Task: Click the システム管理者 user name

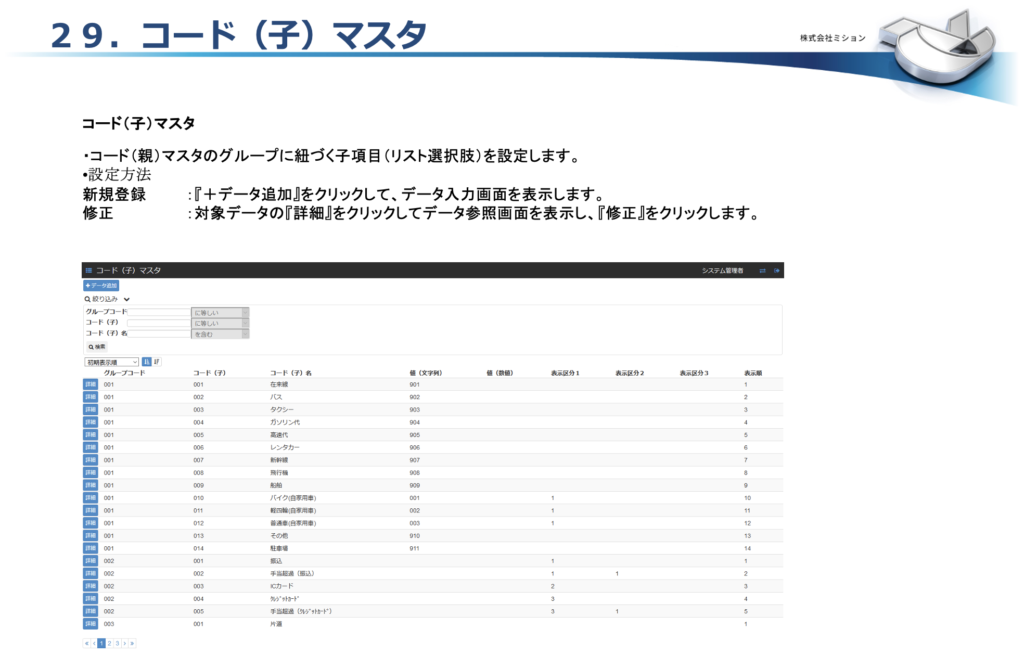Action: pos(722,270)
